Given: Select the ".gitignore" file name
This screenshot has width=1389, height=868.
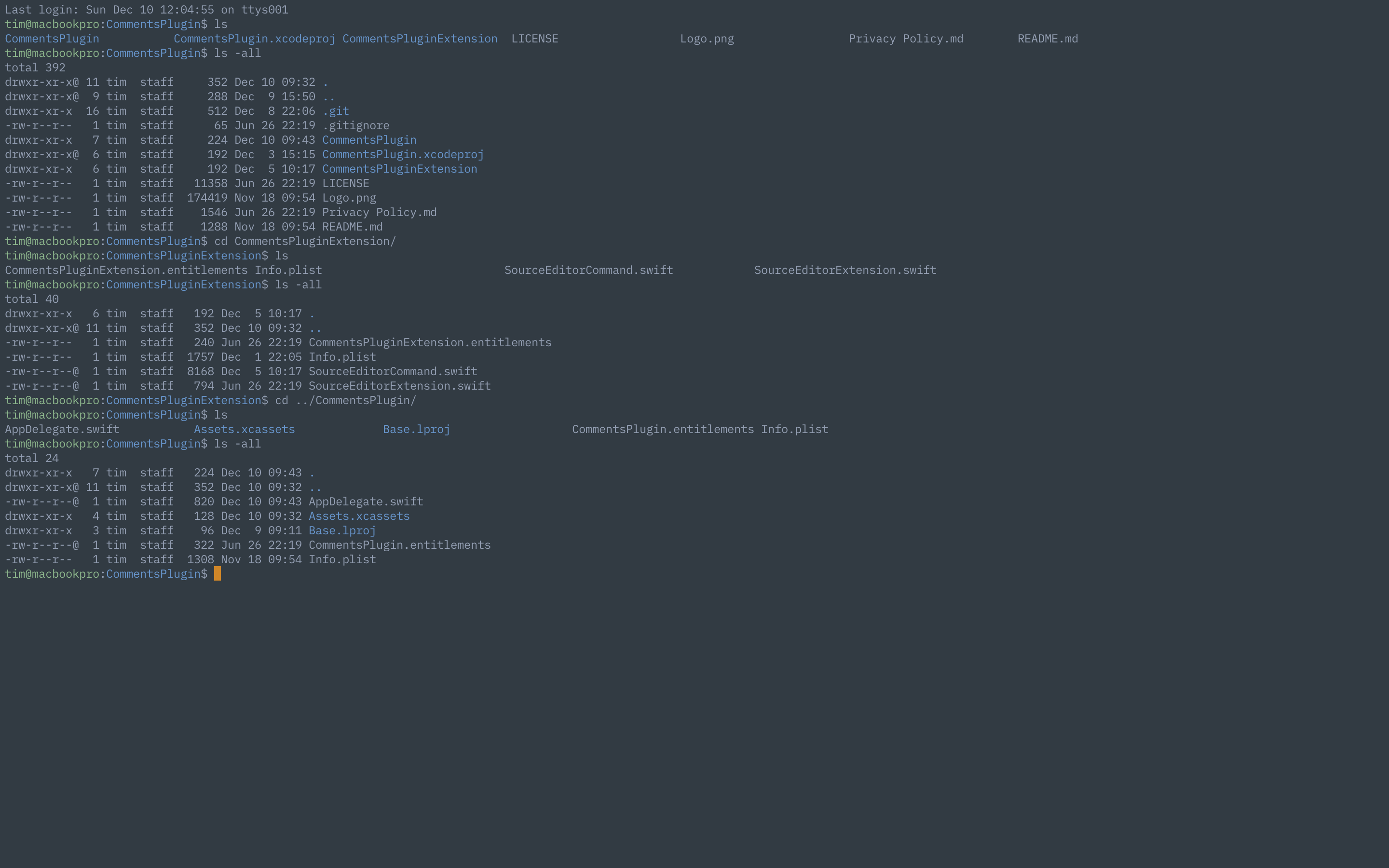Looking at the screenshot, I should 356,126.
